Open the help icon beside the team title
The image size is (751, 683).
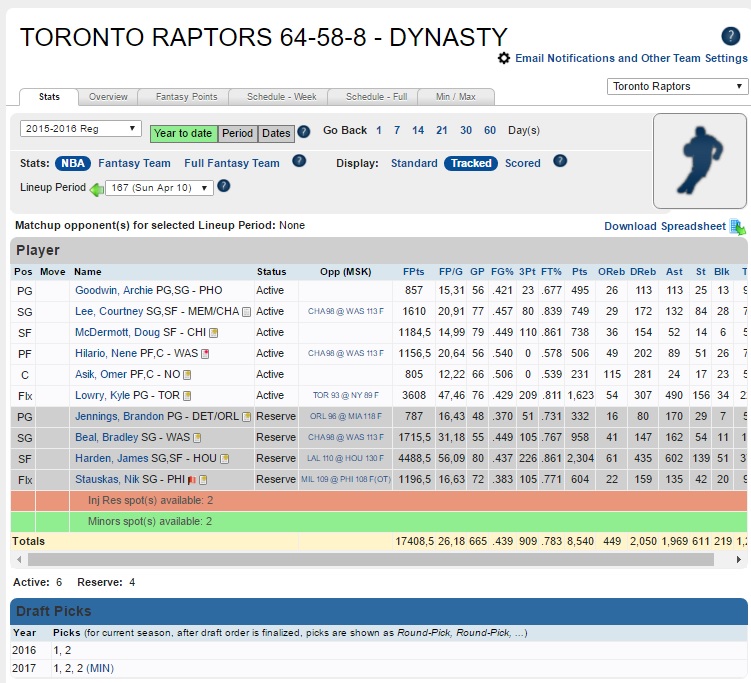[730, 36]
